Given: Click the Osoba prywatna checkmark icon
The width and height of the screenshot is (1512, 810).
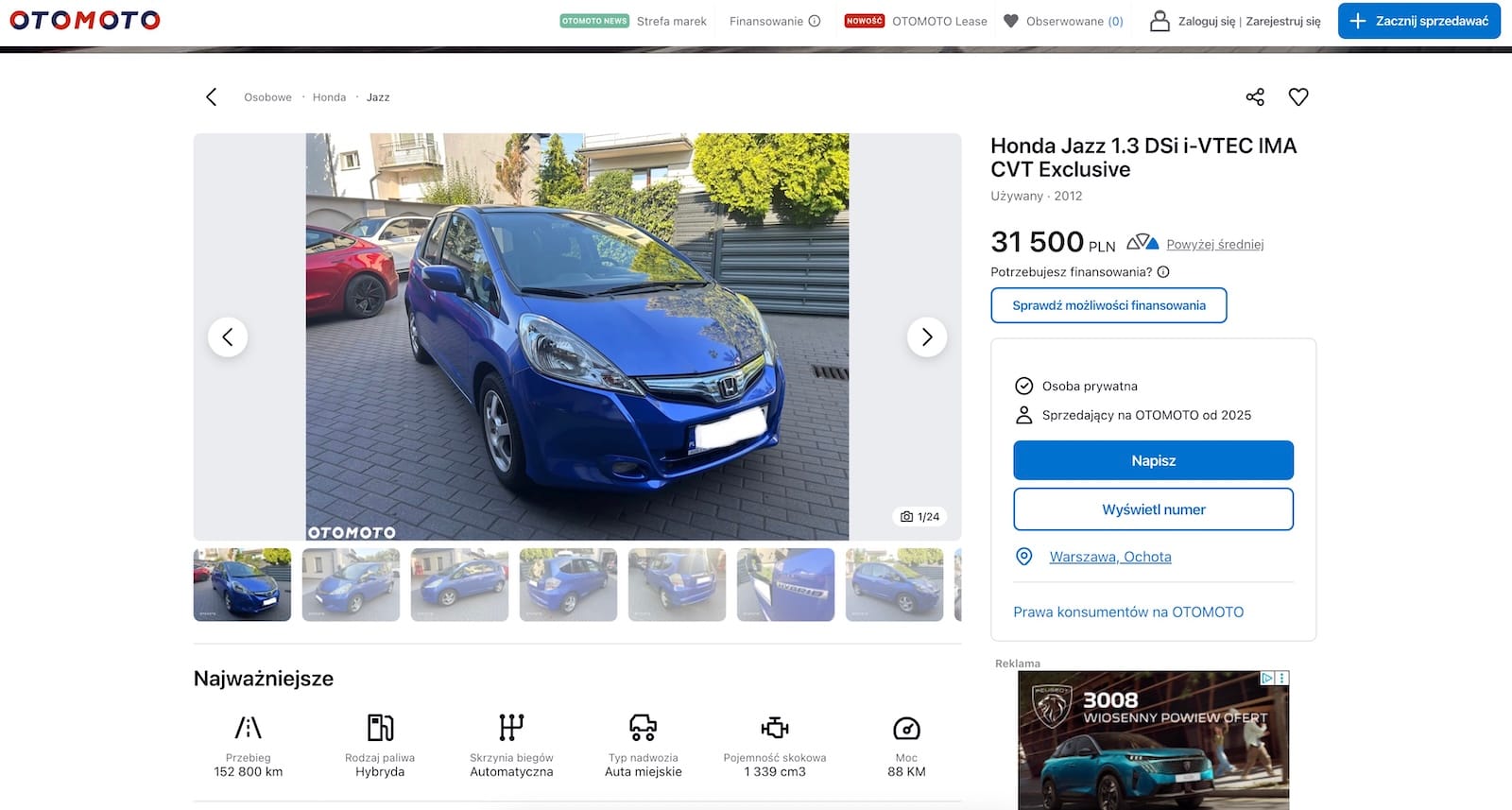Looking at the screenshot, I should click(x=1023, y=386).
